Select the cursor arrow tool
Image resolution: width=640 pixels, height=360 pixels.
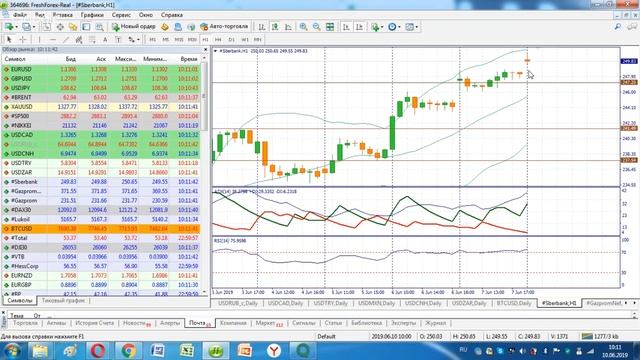click(x=9, y=40)
